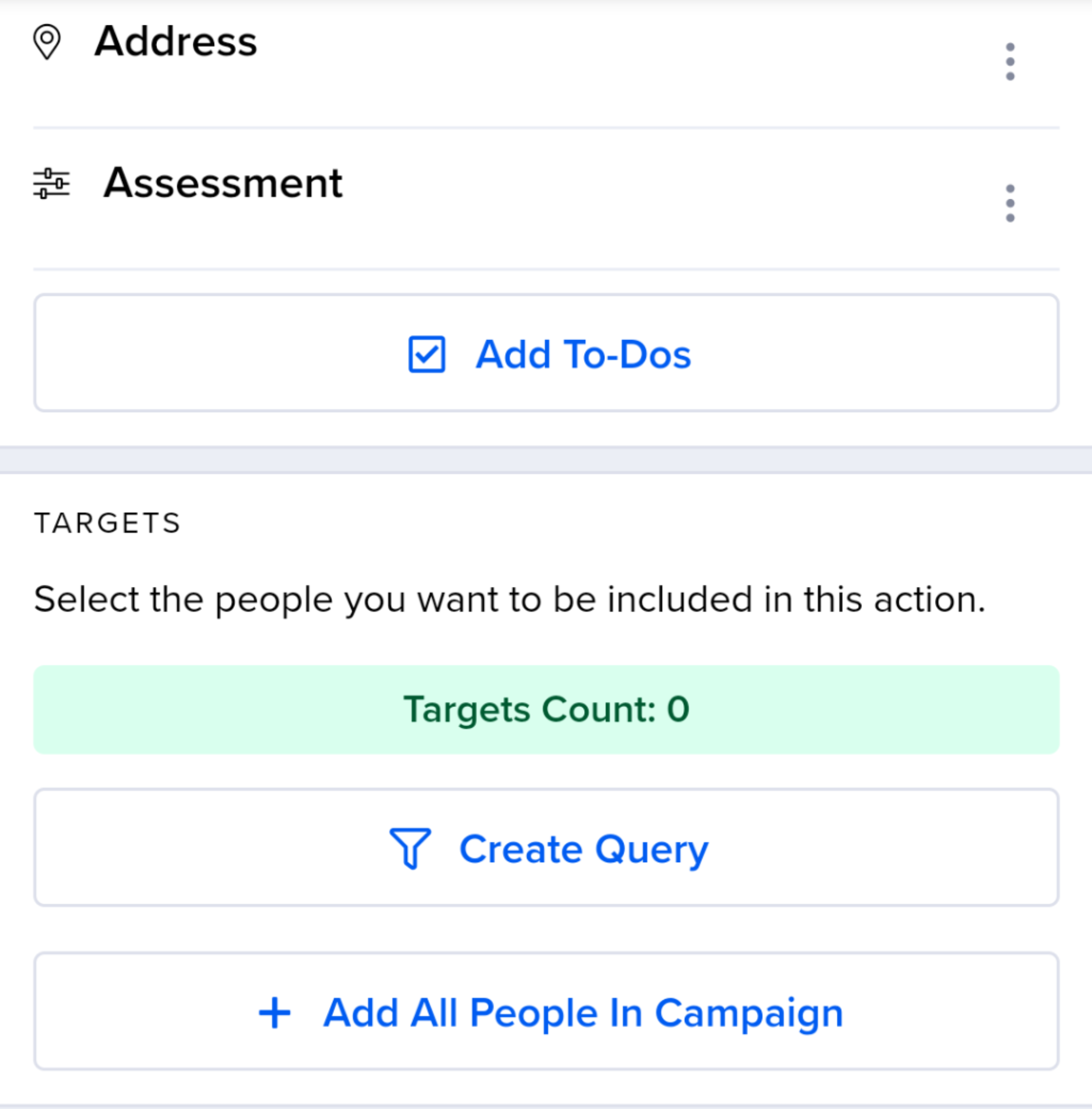Click the three-dot icon in the Address row
This screenshot has height=1109, width=1092.
click(1010, 61)
